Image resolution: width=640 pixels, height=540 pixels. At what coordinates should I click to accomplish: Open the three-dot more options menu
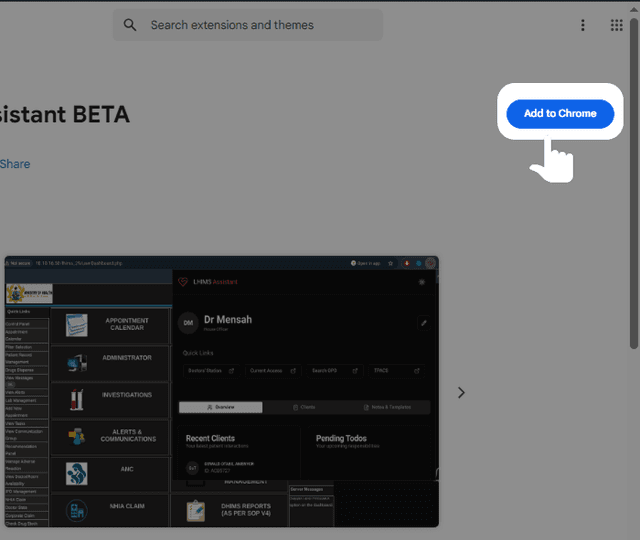coord(583,25)
